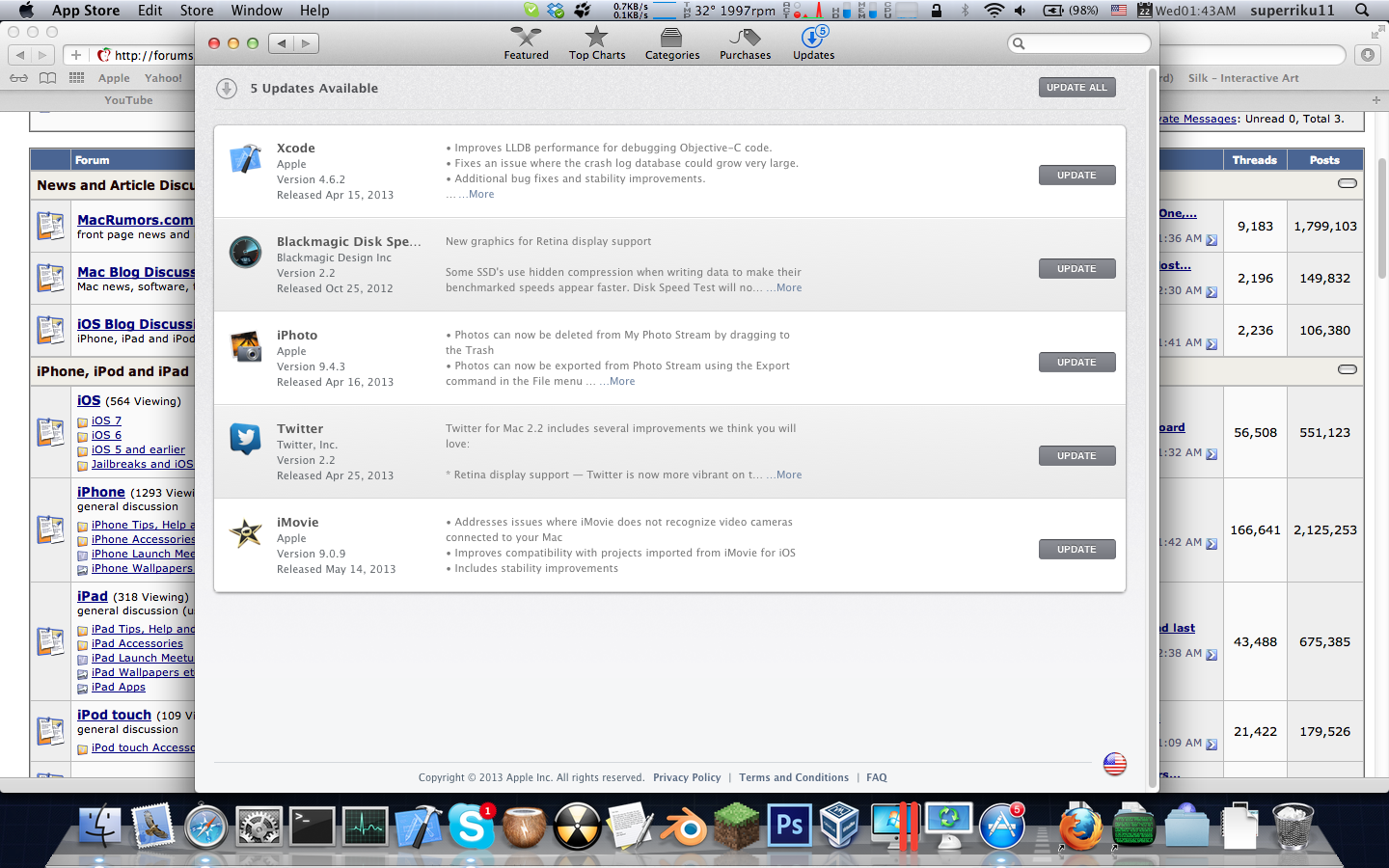Expand iPhoto release notes with More
The height and width of the screenshot is (868, 1389).
622,382
